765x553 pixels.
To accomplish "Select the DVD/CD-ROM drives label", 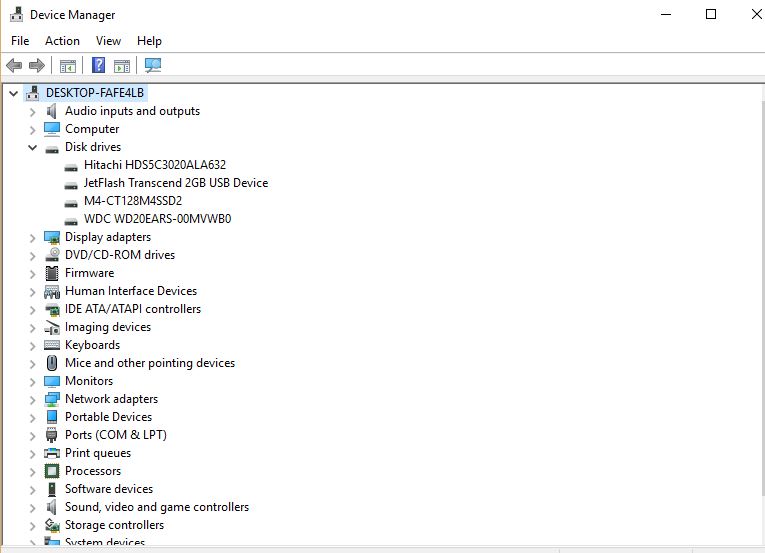I will (120, 255).
